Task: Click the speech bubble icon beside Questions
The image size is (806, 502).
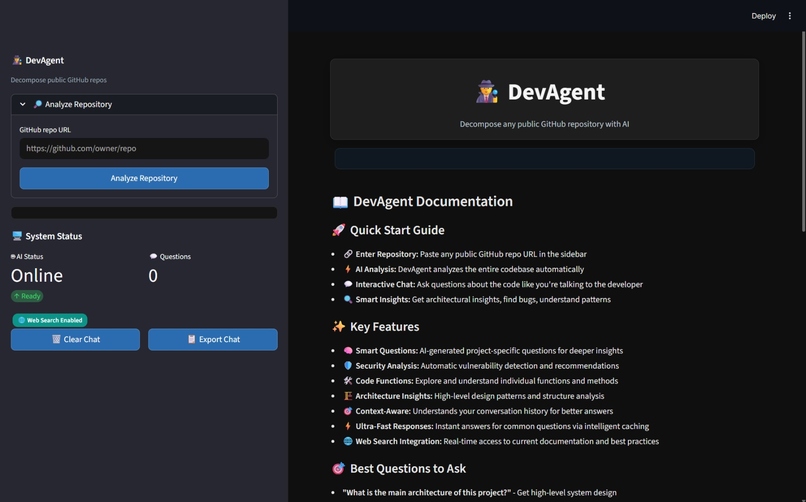Action: pyautogui.click(x=153, y=256)
